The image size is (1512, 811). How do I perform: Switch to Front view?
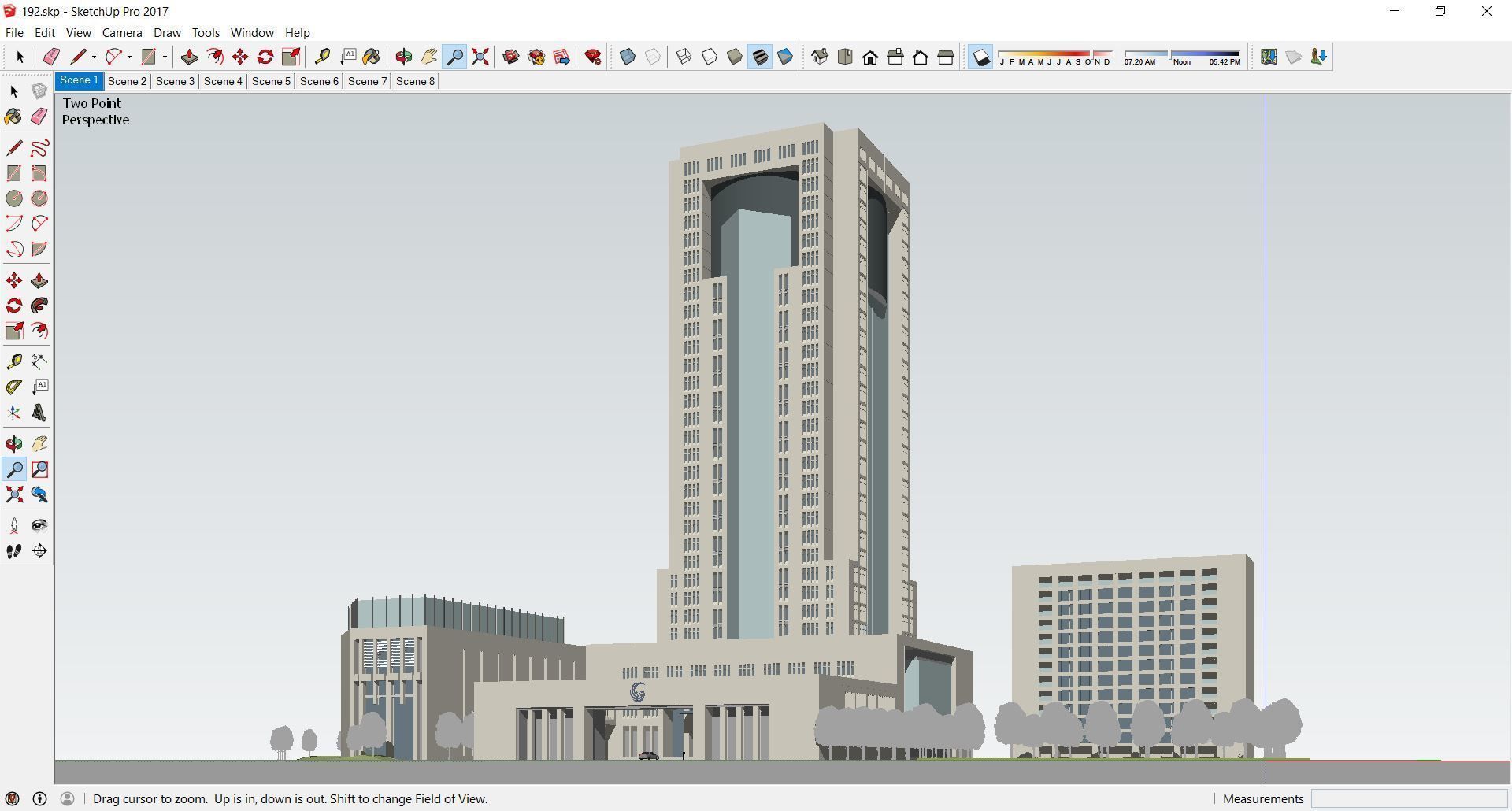click(870, 57)
